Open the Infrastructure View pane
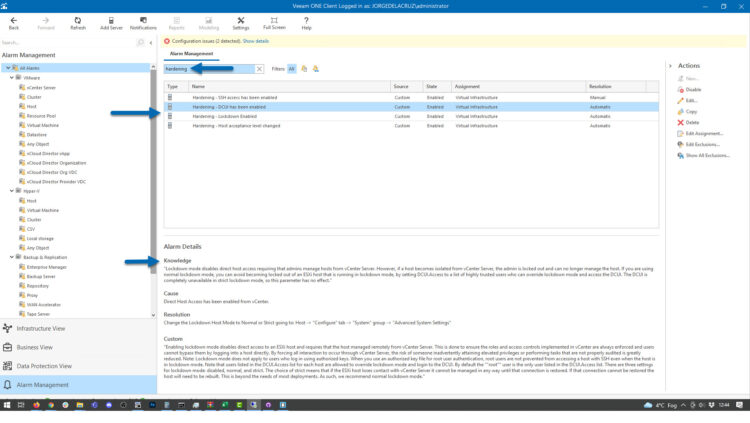 click(x=78, y=329)
